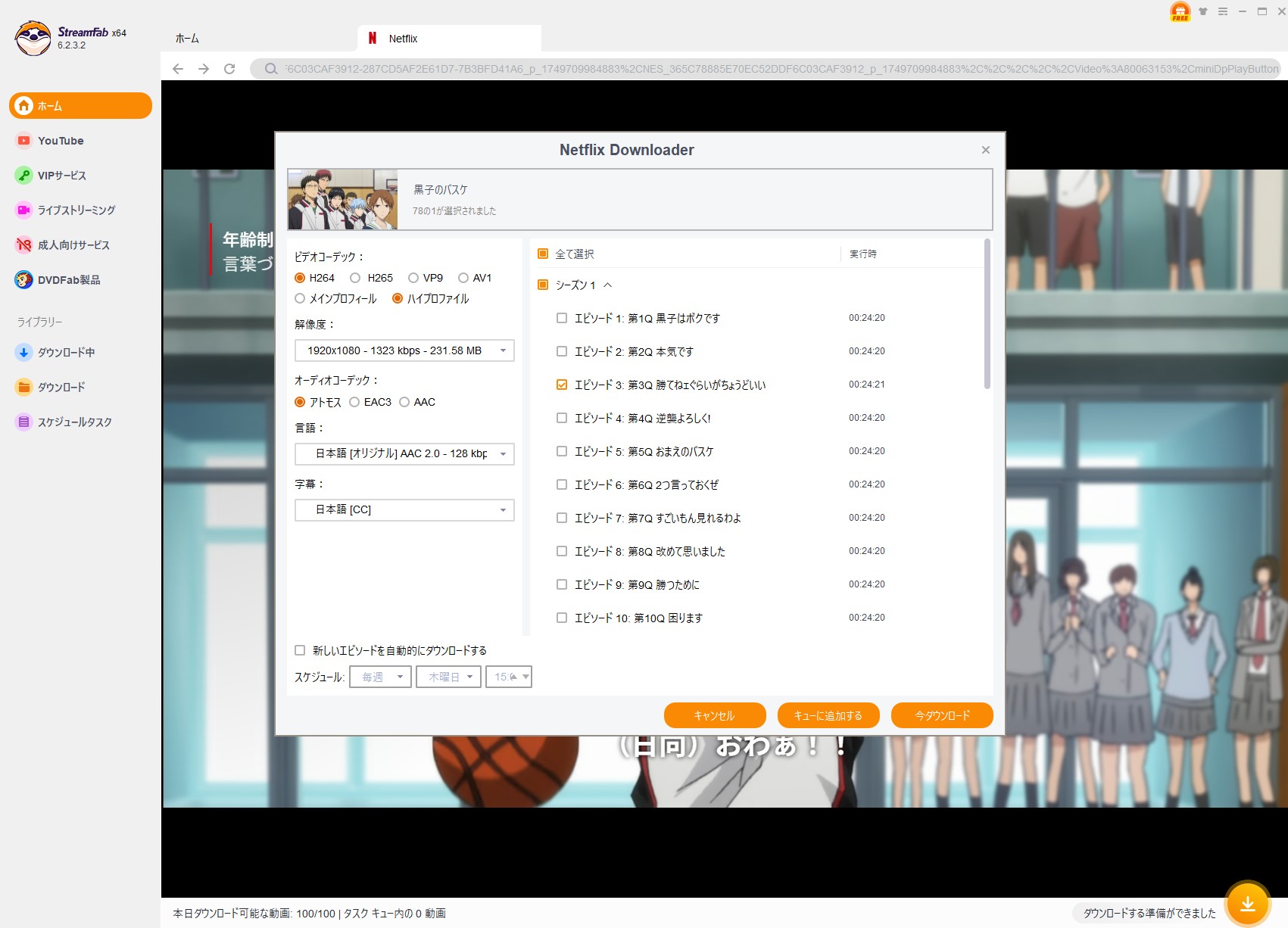
Task: Switch to the Netflix tab
Action: [x=449, y=39]
